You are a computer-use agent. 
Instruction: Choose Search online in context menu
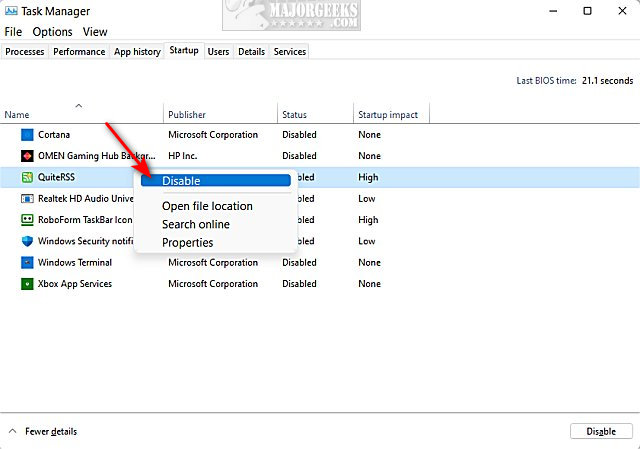(x=196, y=224)
